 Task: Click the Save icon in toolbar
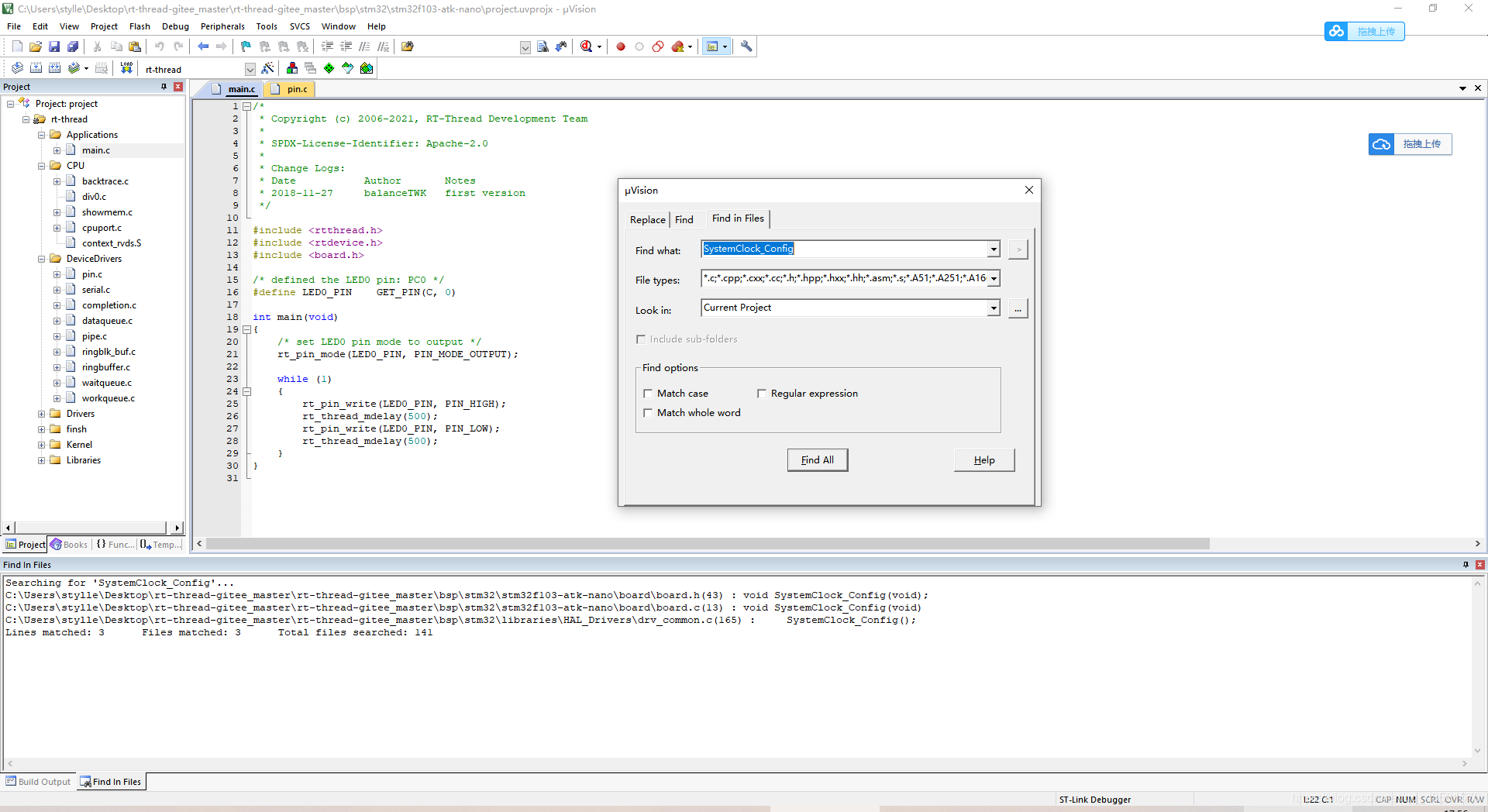54,46
